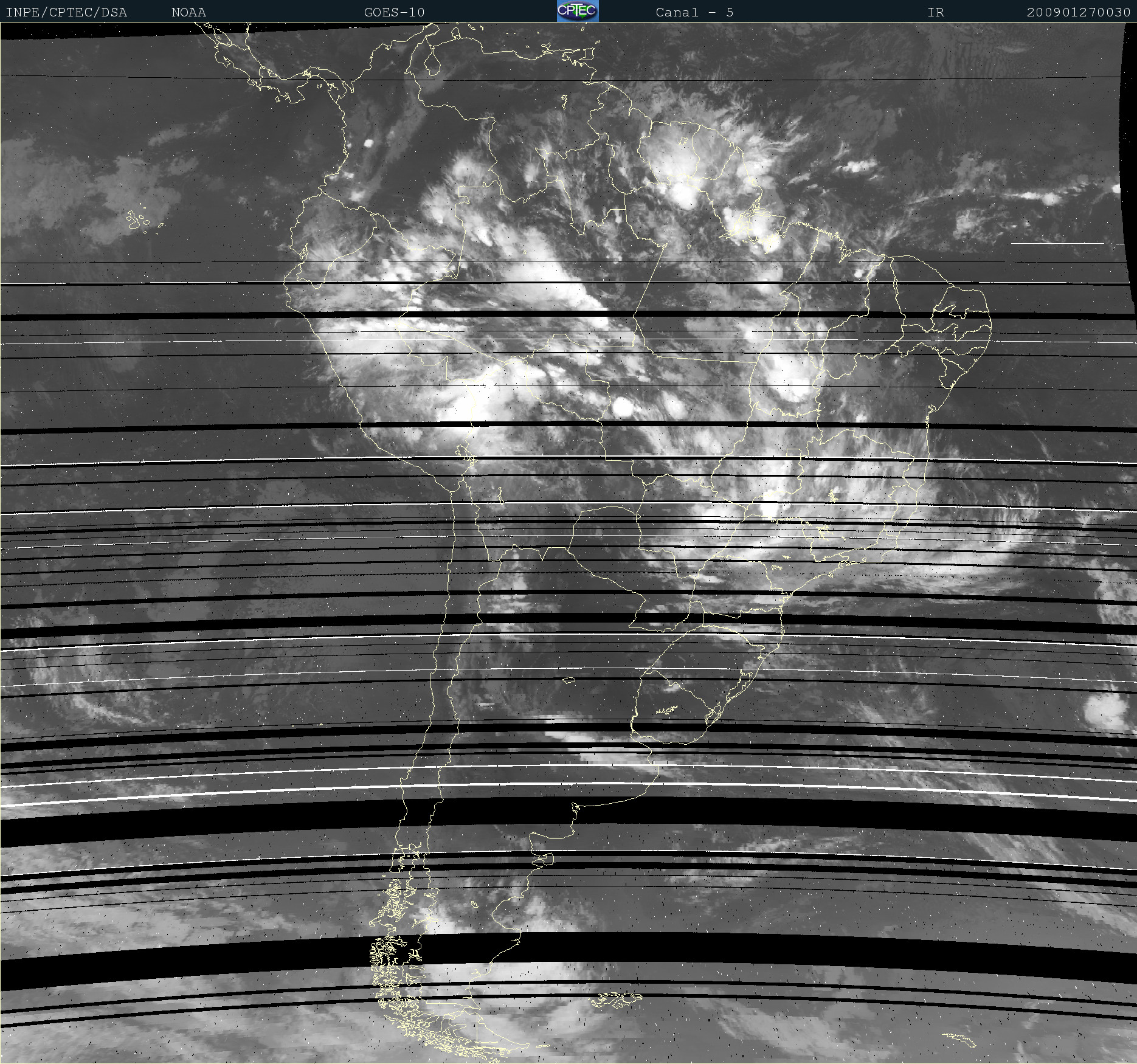Screen dimensions: 1137x1064
Task: Click the round bright cloud over central Brazil
Action: click(623, 407)
